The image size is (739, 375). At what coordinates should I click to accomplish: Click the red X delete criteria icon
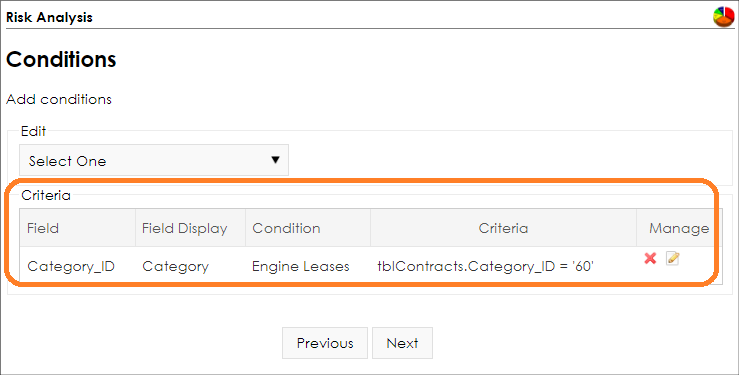click(x=650, y=258)
